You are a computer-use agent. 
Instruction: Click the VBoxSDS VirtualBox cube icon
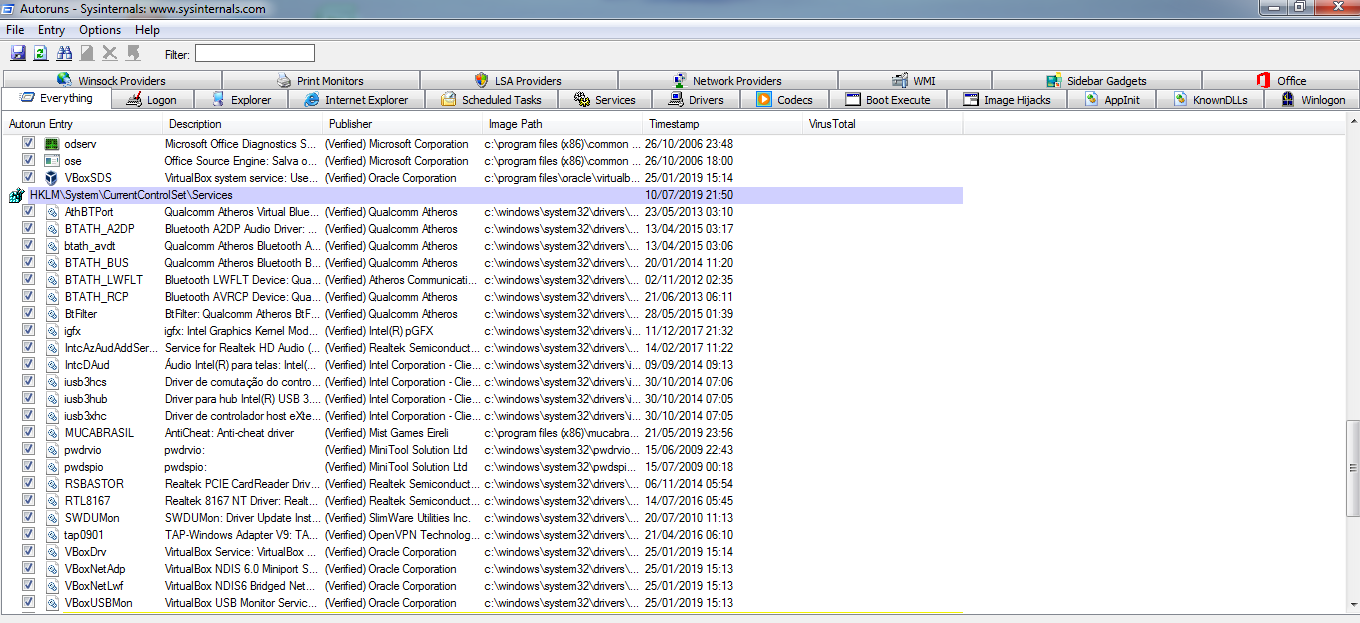(x=52, y=178)
